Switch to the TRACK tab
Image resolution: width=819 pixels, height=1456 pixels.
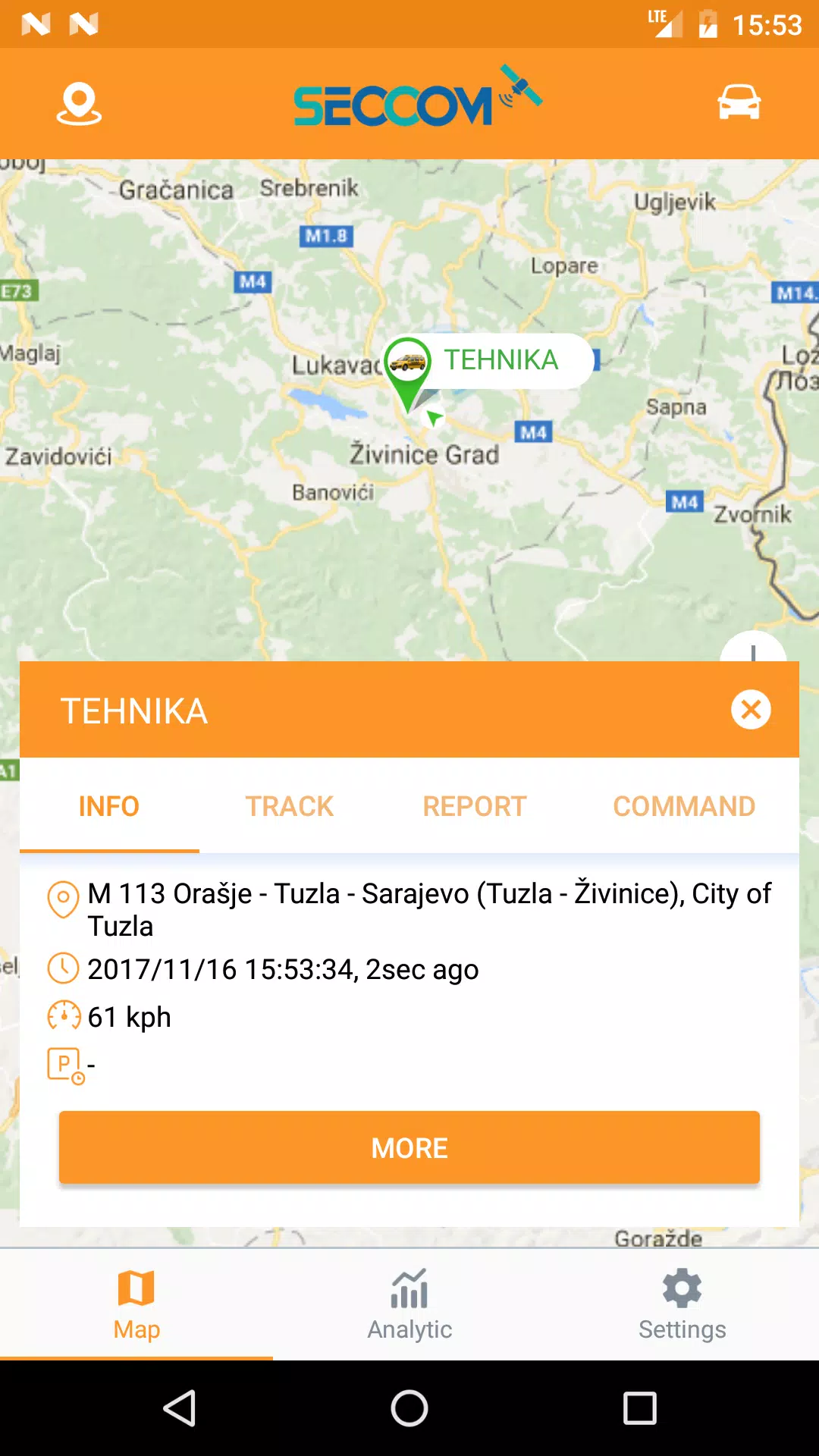tap(290, 806)
